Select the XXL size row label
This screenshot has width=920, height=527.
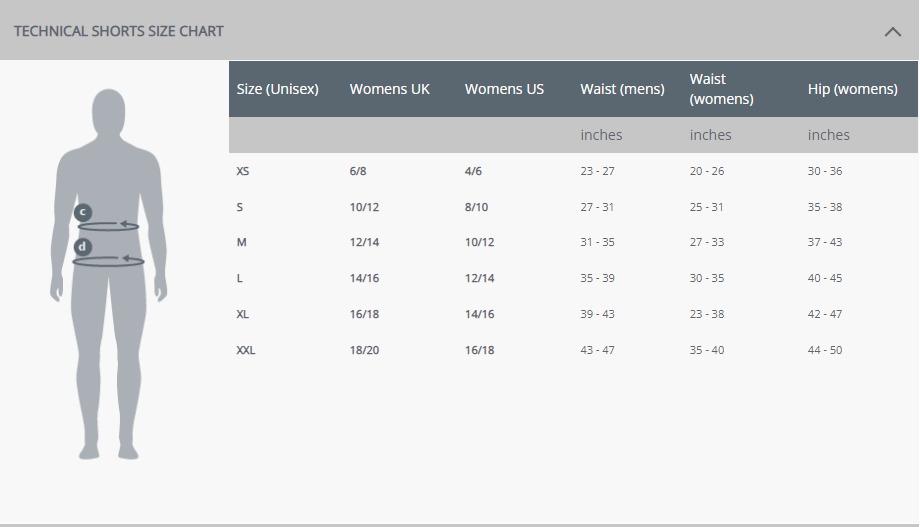[x=246, y=350]
